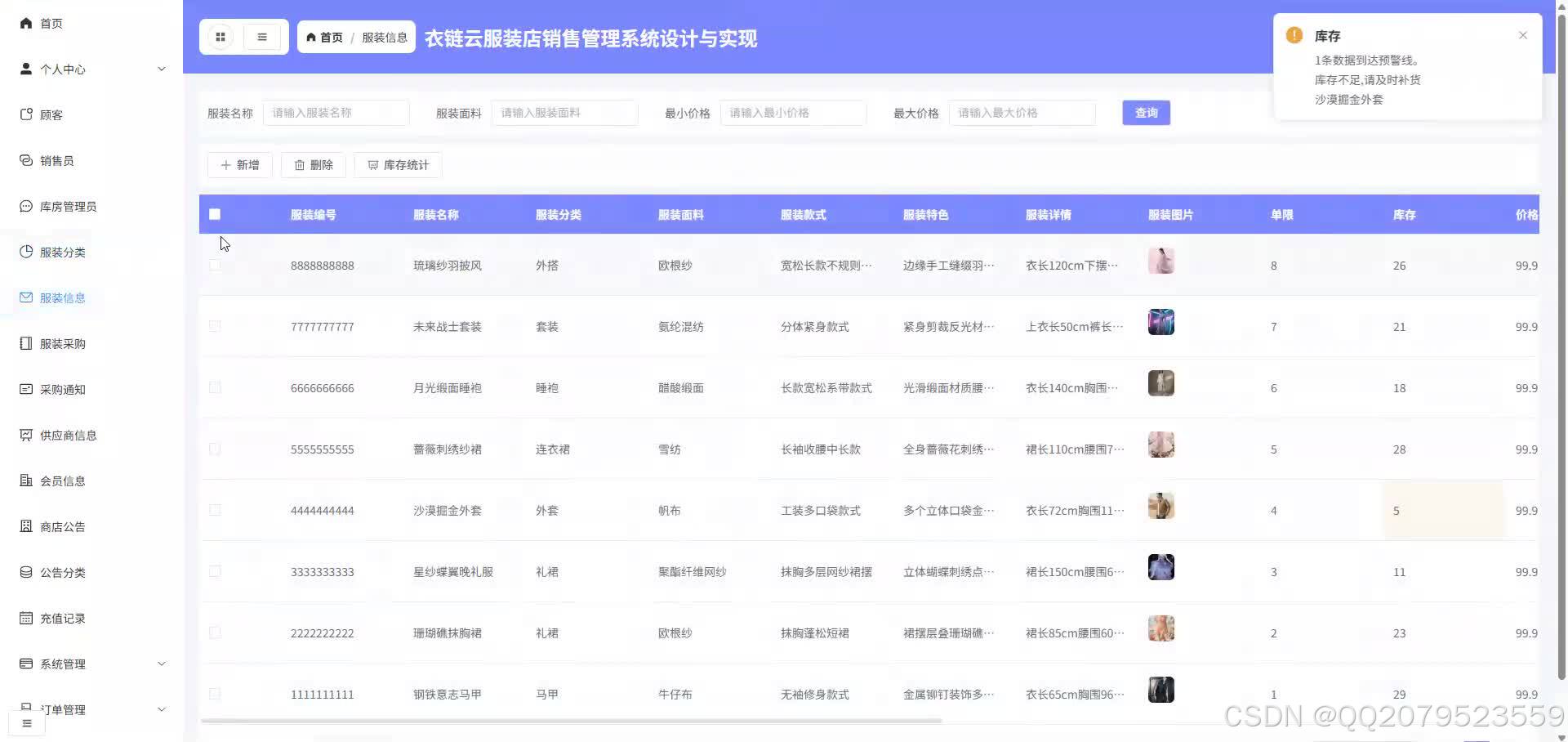Click the sidebar collapse hamburger icon at bottom

click(x=27, y=723)
